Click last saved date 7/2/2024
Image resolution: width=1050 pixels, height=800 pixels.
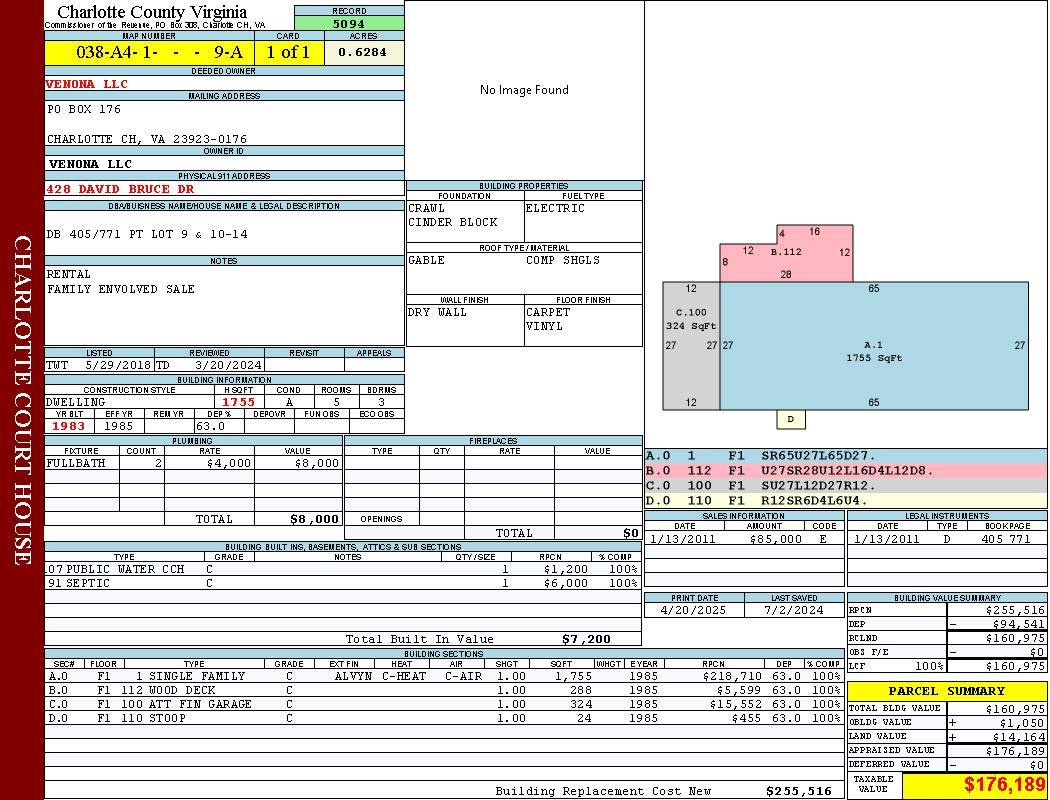click(794, 610)
